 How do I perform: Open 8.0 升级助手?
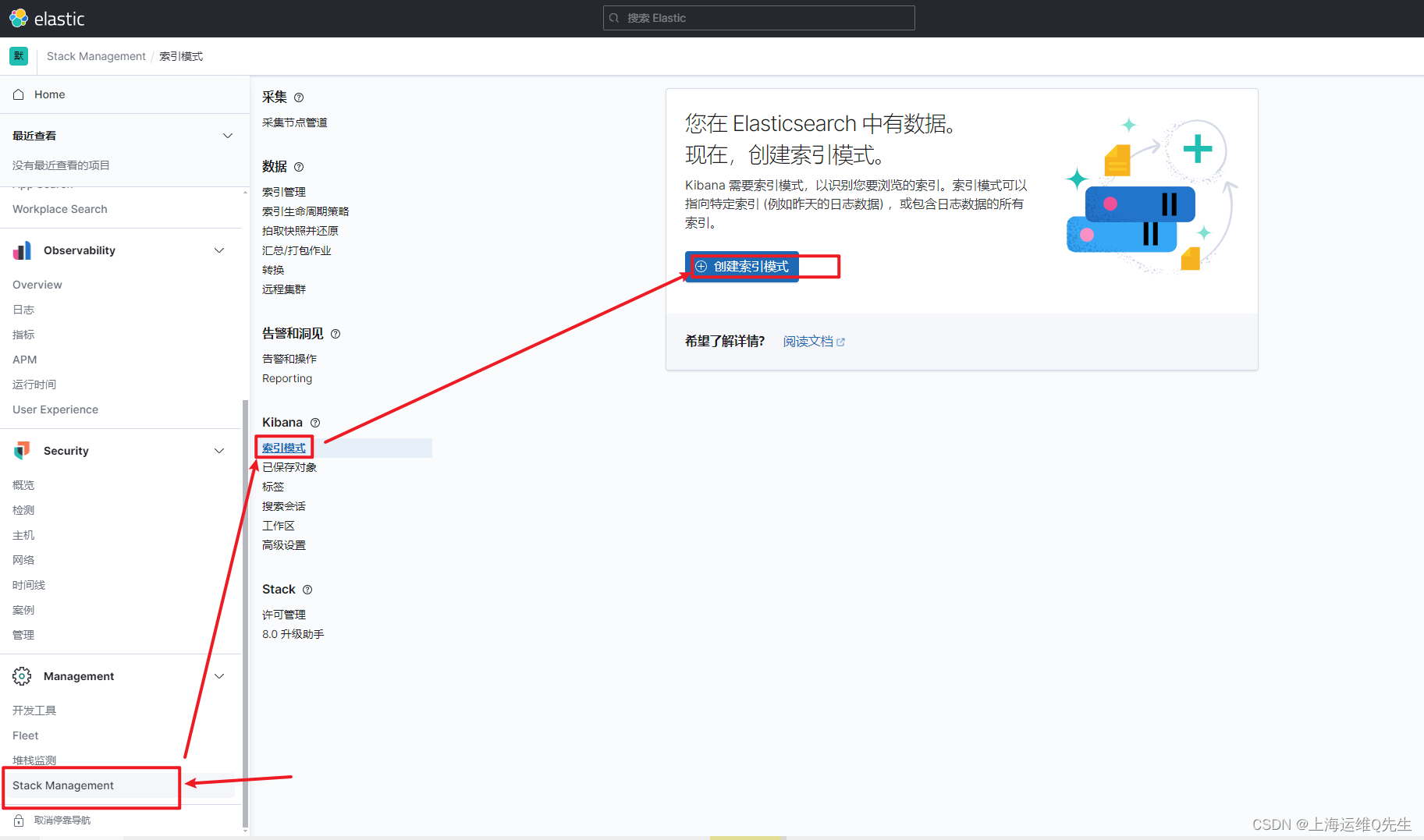point(293,634)
